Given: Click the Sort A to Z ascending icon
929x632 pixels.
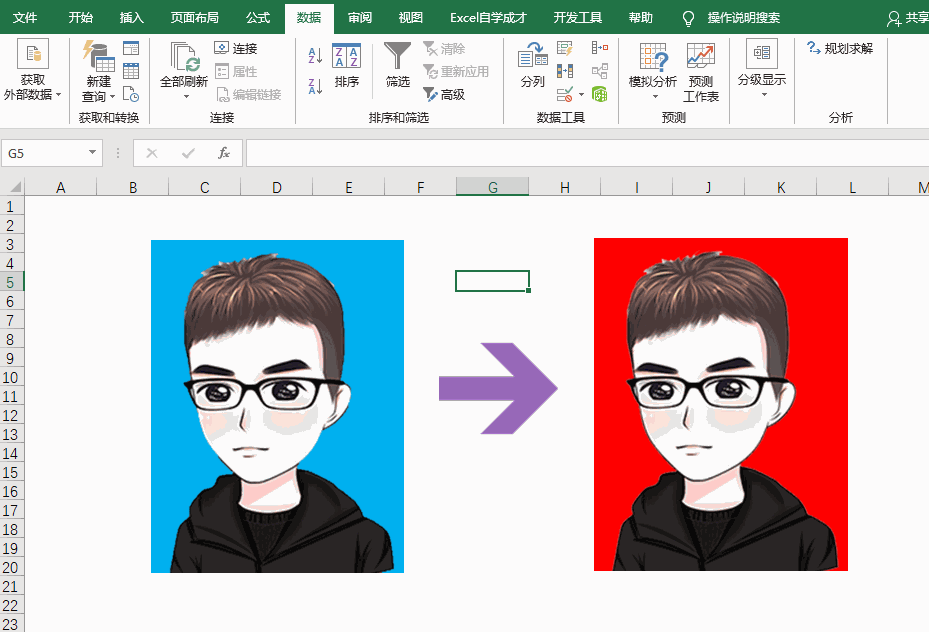Looking at the screenshot, I should 315,56.
